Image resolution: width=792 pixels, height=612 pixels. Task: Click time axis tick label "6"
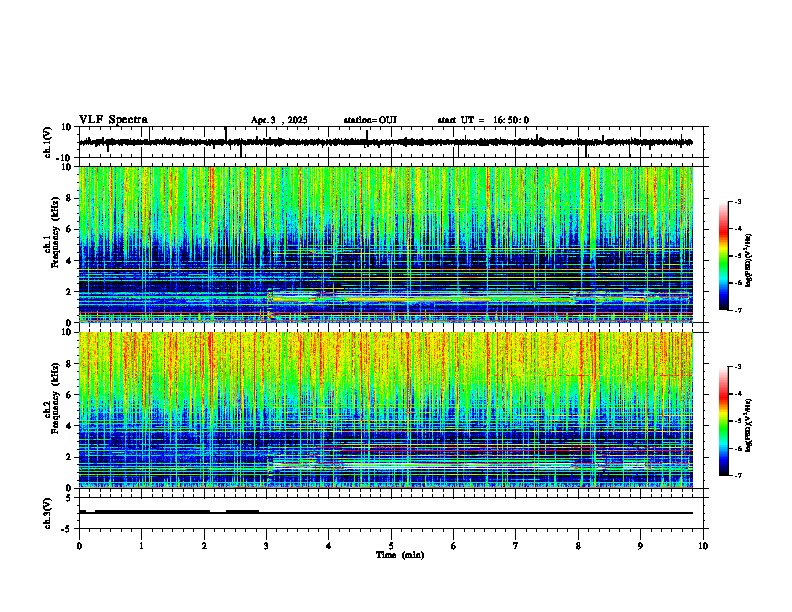tap(454, 546)
